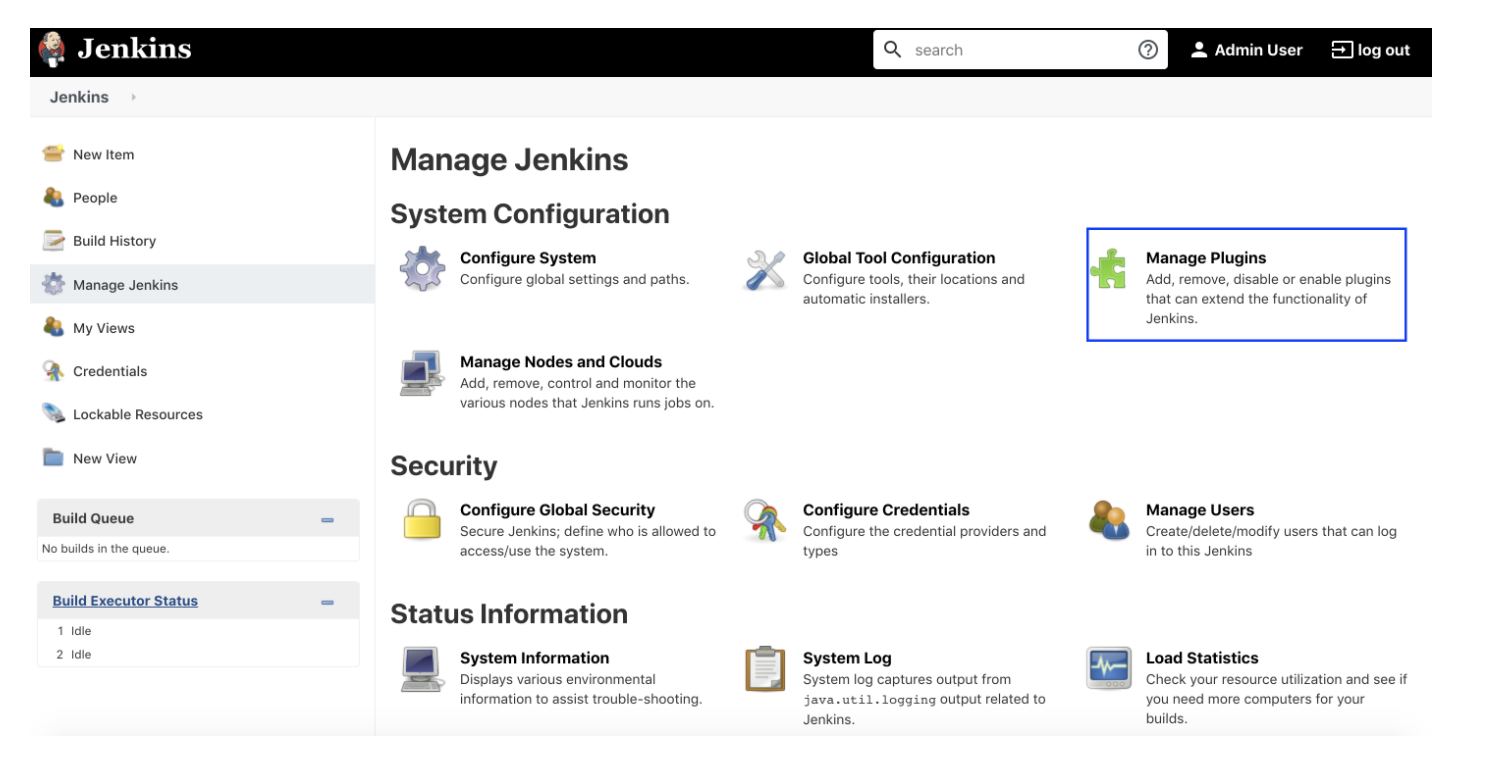Click the log out link text
Viewport: 1494px width, 778px height.
[x=1383, y=50]
